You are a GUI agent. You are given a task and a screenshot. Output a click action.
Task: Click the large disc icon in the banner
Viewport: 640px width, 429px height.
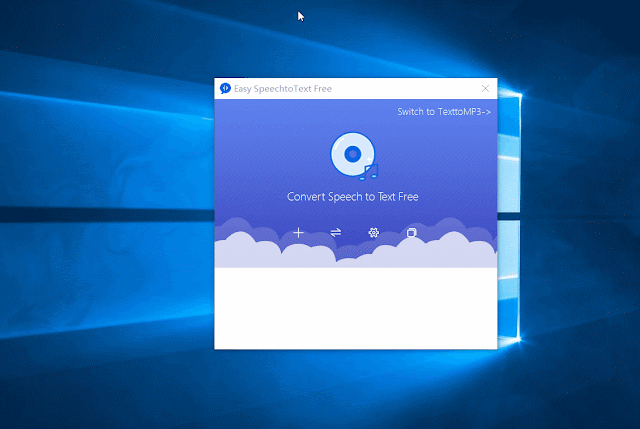click(x=353, y=154)
